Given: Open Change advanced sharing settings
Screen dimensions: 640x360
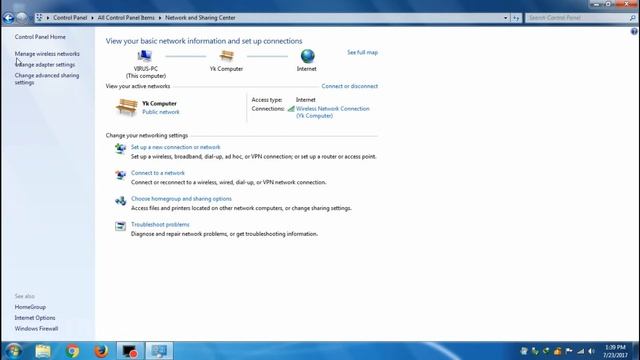Looking at the screenshot, I should (47, 79).
